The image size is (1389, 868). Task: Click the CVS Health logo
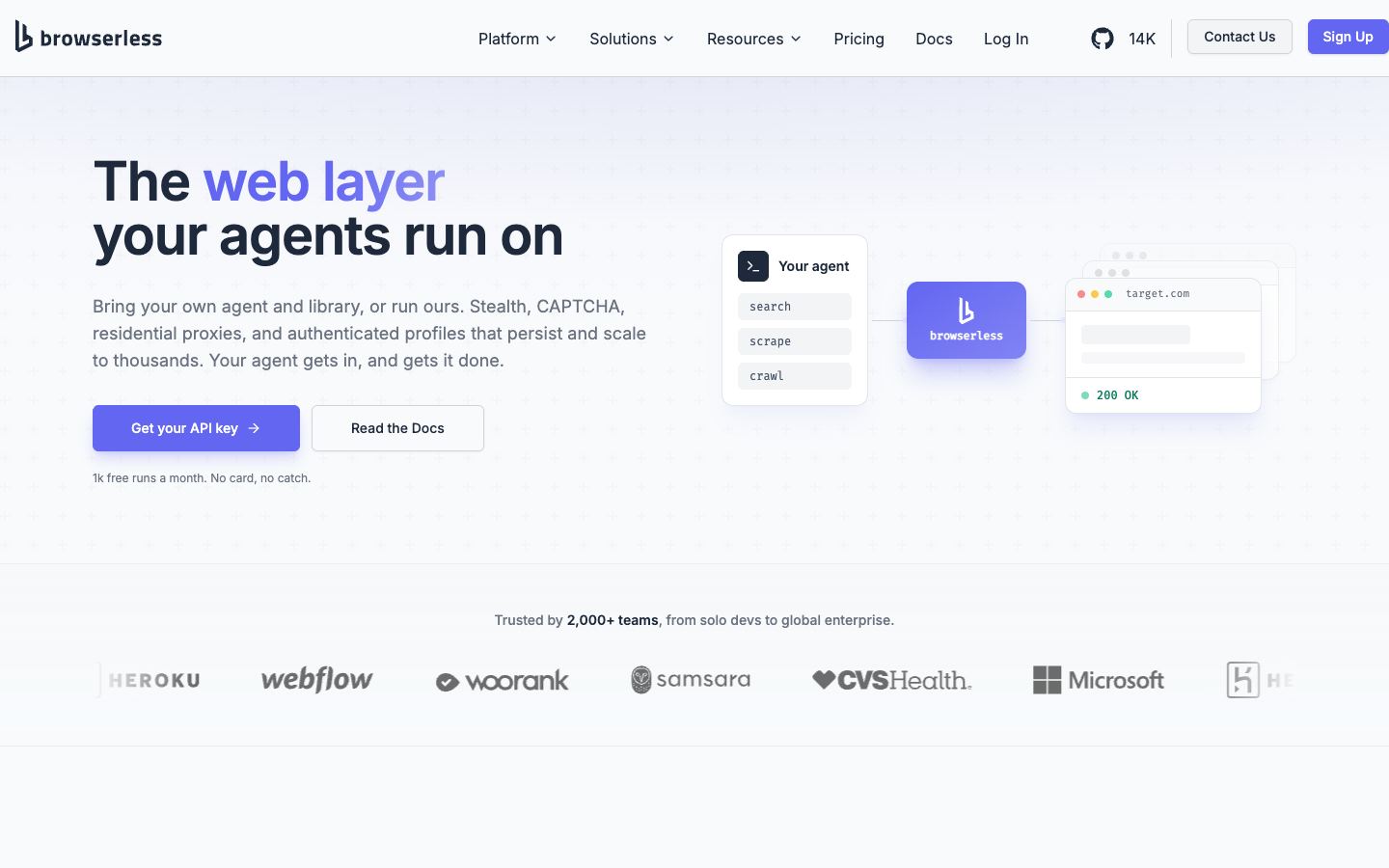tap(892, 680)
